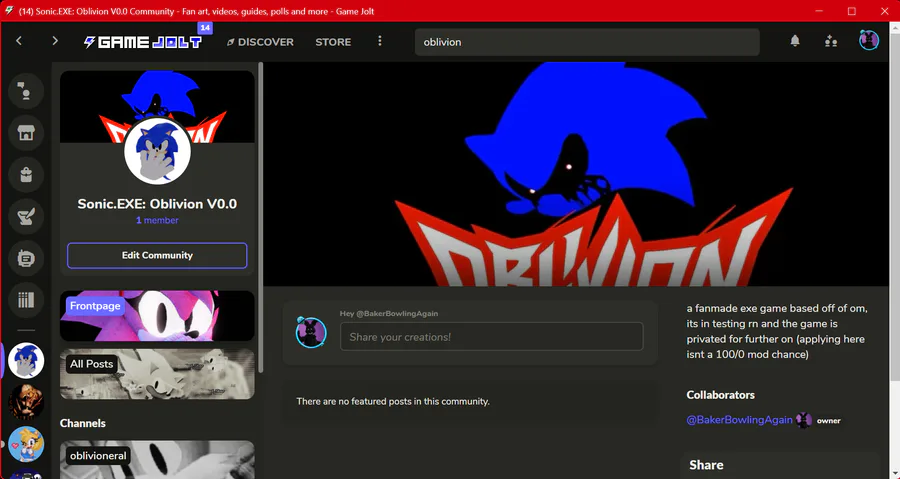Open the 1 member link
Screen dimensions: 900x479
157,220
